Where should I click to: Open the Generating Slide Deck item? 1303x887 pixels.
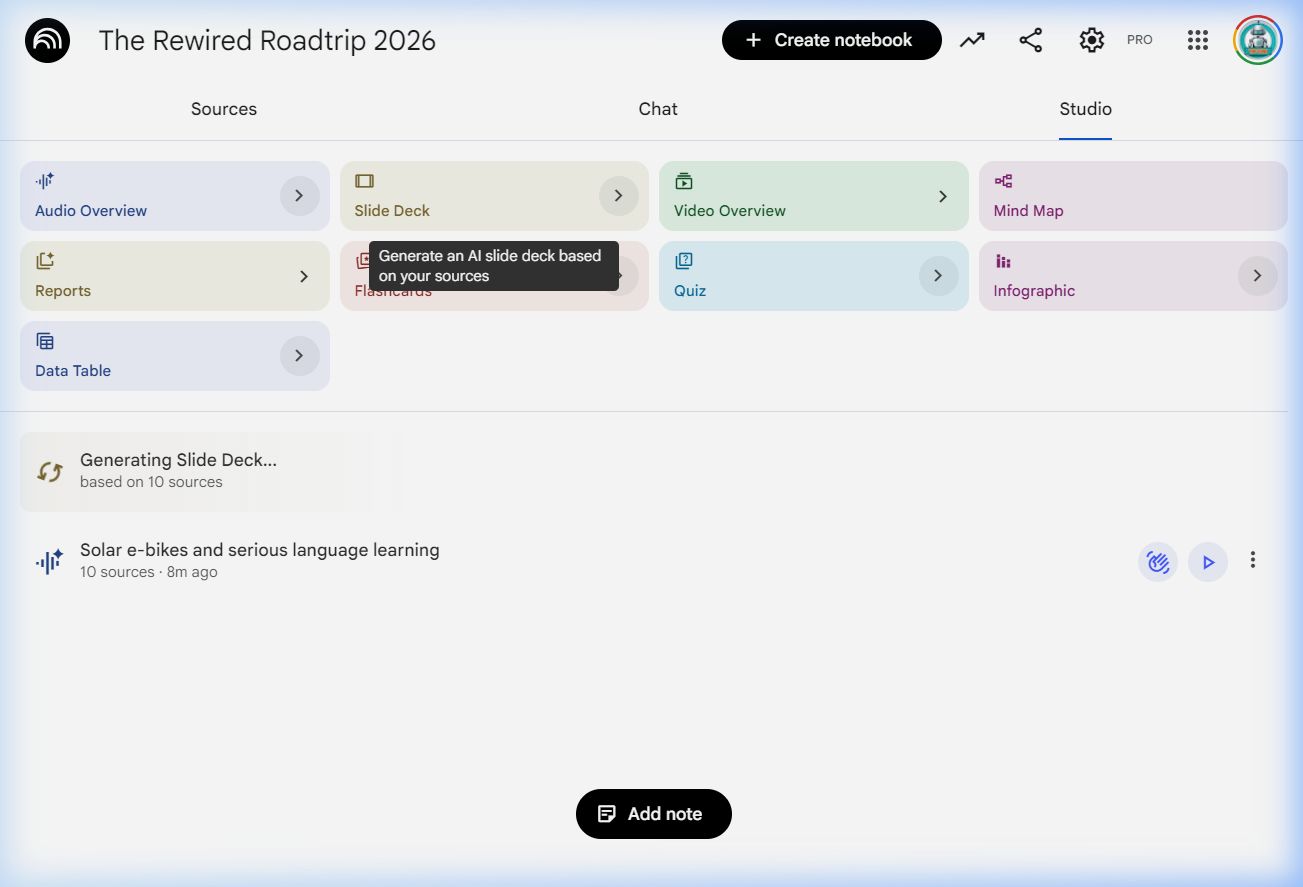pyautogui.click(x=178, y=470)
